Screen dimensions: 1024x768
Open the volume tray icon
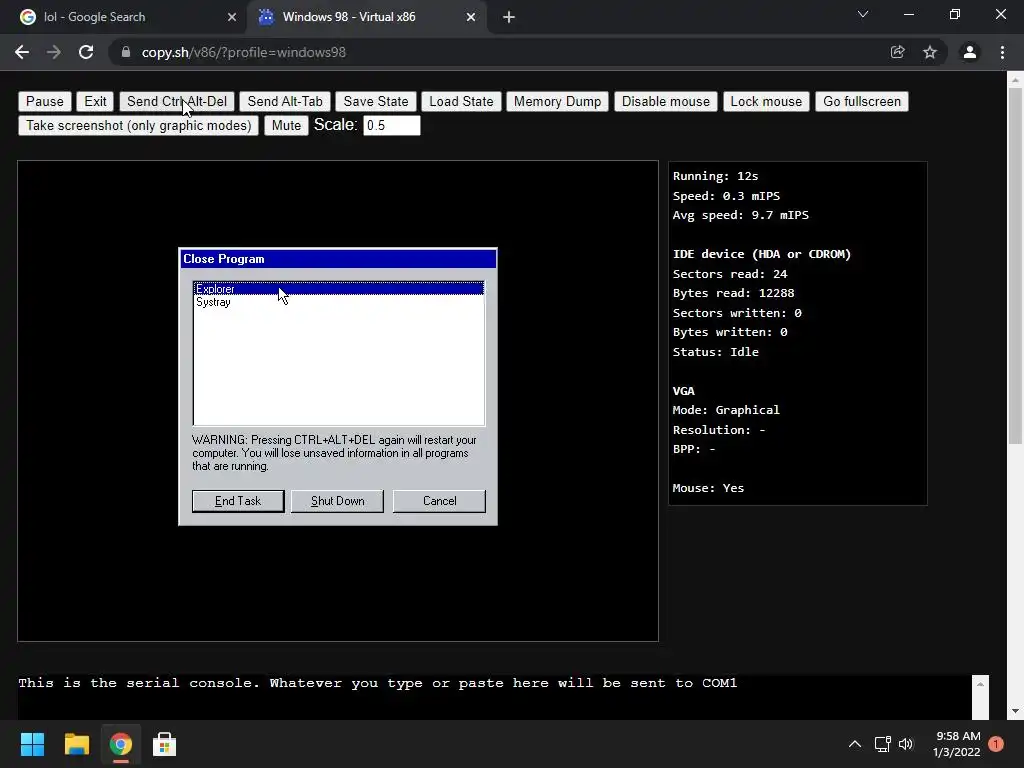coord(906,744)
